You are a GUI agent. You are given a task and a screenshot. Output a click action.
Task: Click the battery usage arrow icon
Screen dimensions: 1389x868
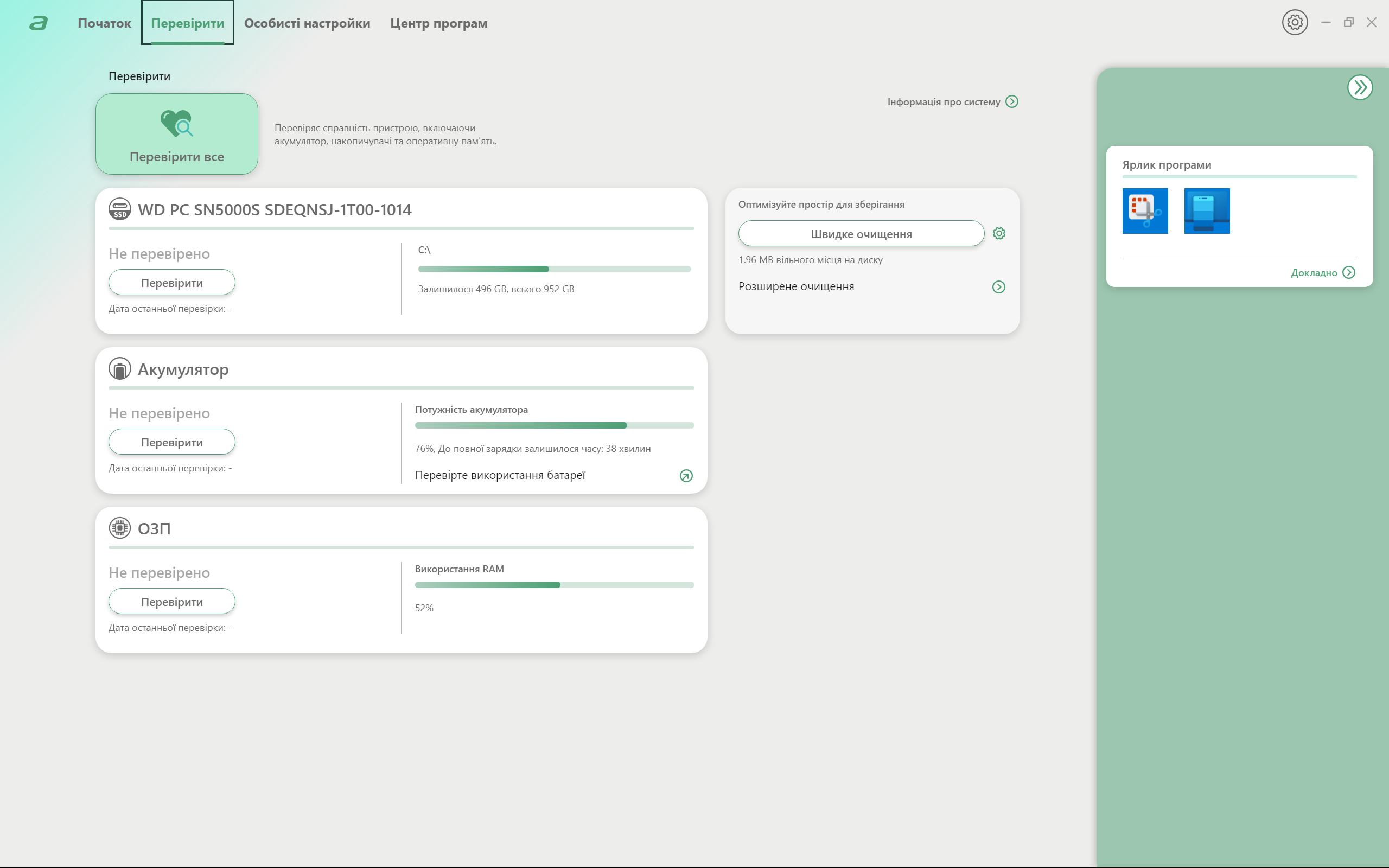click(686, 475)
